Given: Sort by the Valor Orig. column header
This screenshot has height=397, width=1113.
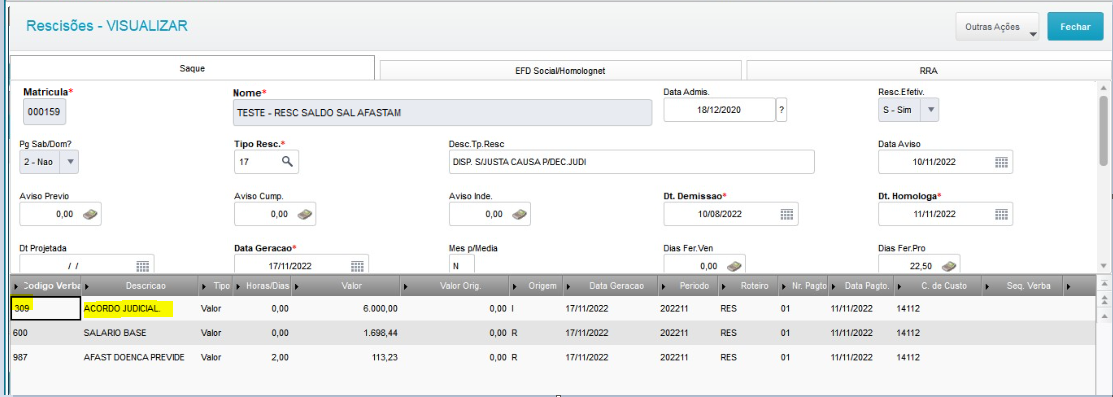Looking at the screenshot, I should coord(456,285).
